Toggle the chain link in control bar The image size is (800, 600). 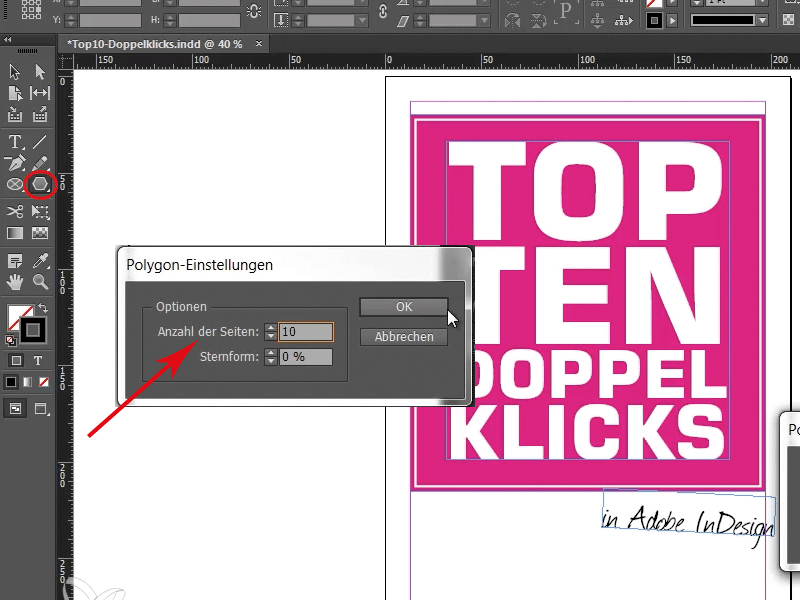click(x=383, y=12)
